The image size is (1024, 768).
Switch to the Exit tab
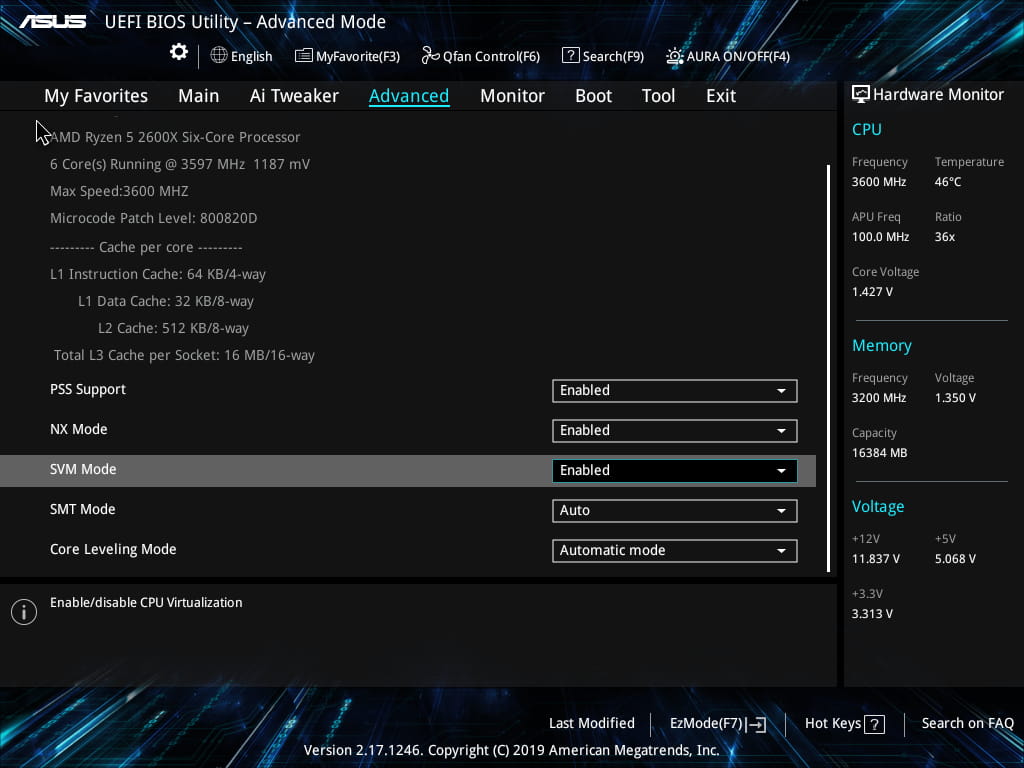(721, 96)
